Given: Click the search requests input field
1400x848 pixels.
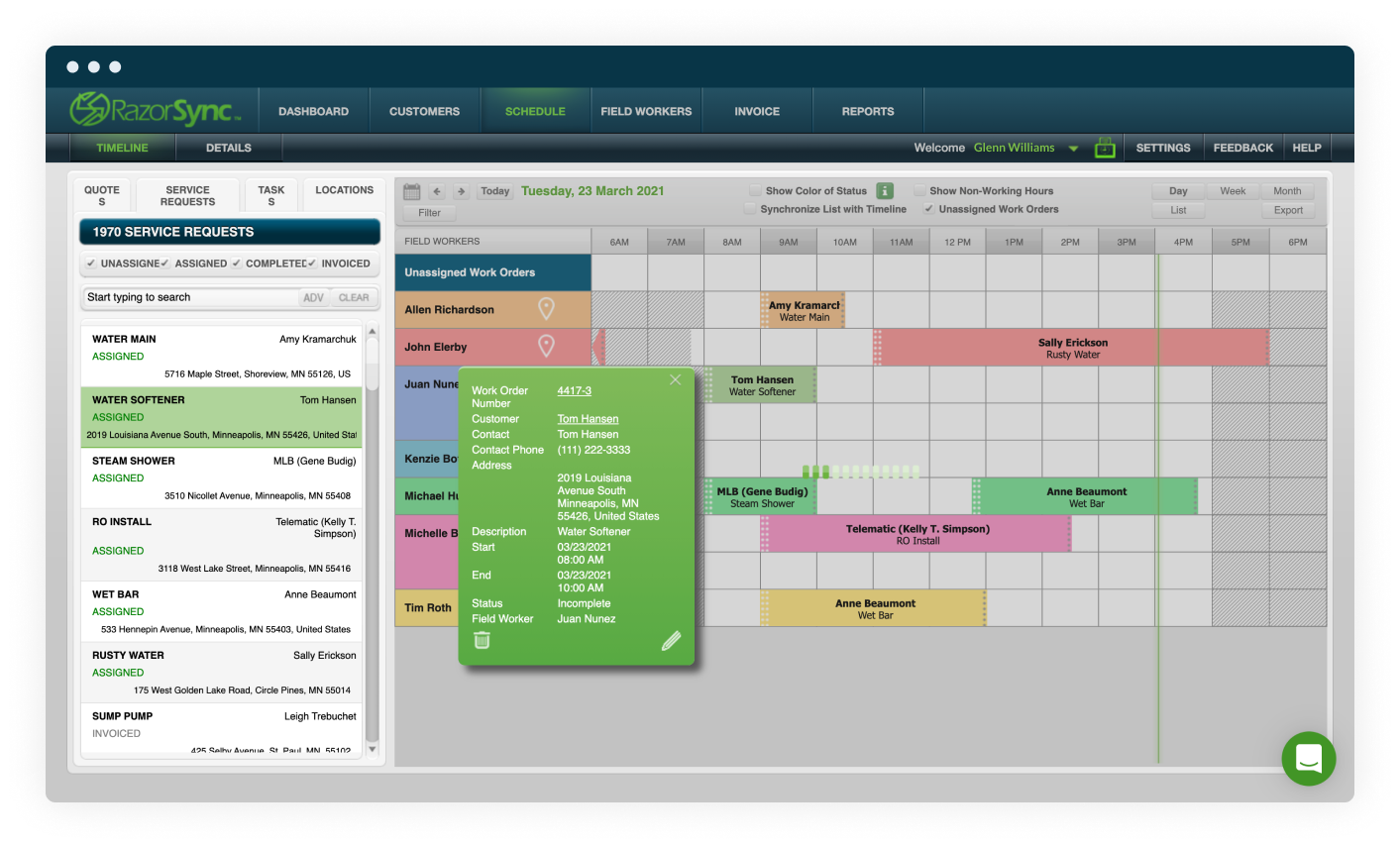Looking at the screenshot, I should coord(191,297).
